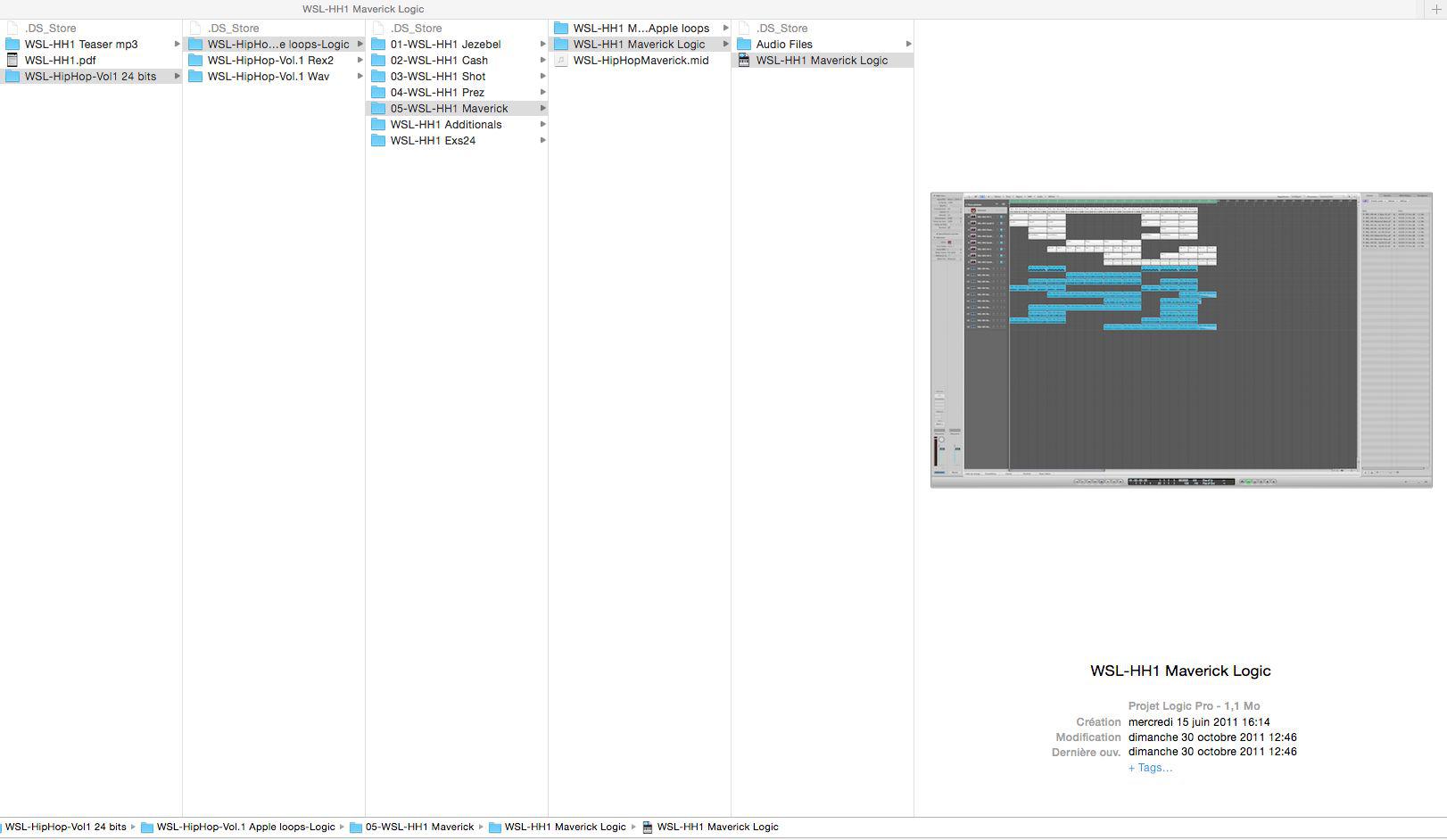This screenshot has width=1447, height=840.
Task: Expand arrow next to WSL-HH1 Exs24
Action: coord(542,140)
